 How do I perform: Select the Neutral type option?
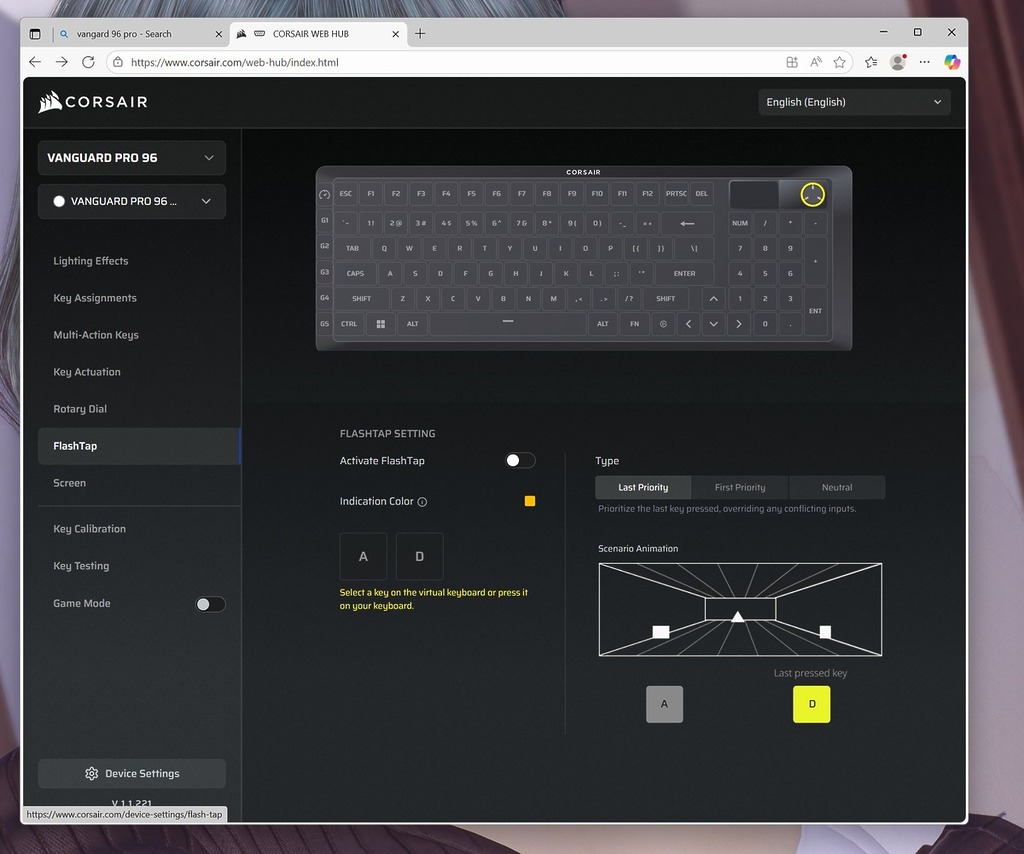pyautogui.click(x=837, y=488)
